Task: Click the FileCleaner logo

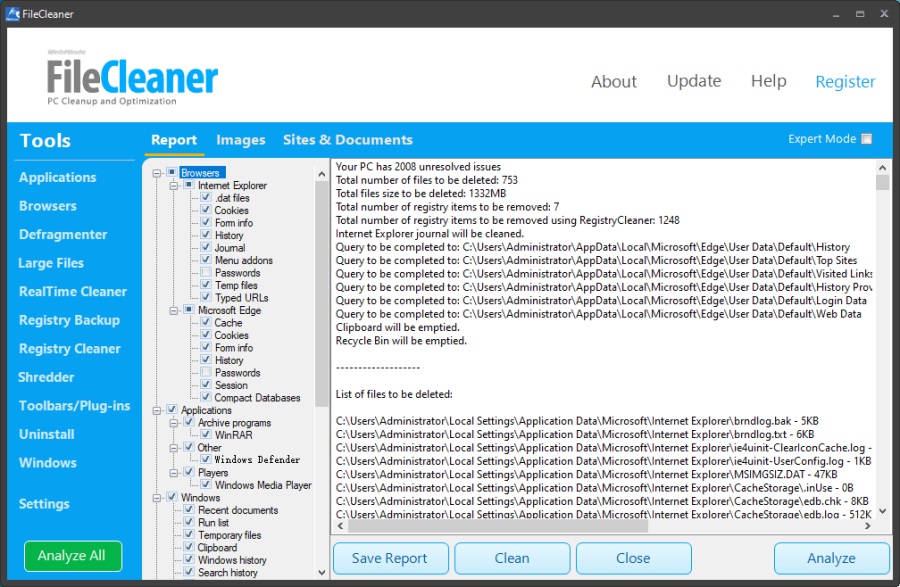Action: [132, 77]
